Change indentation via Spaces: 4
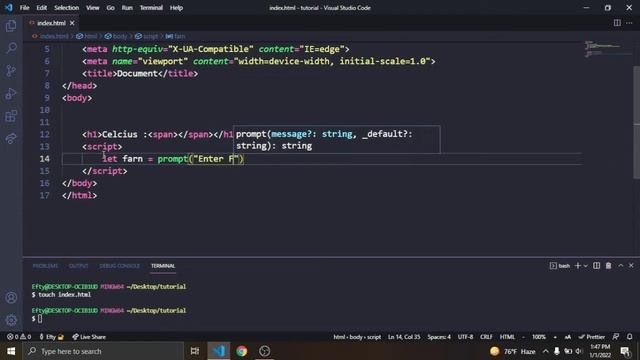 pos(439,337)
